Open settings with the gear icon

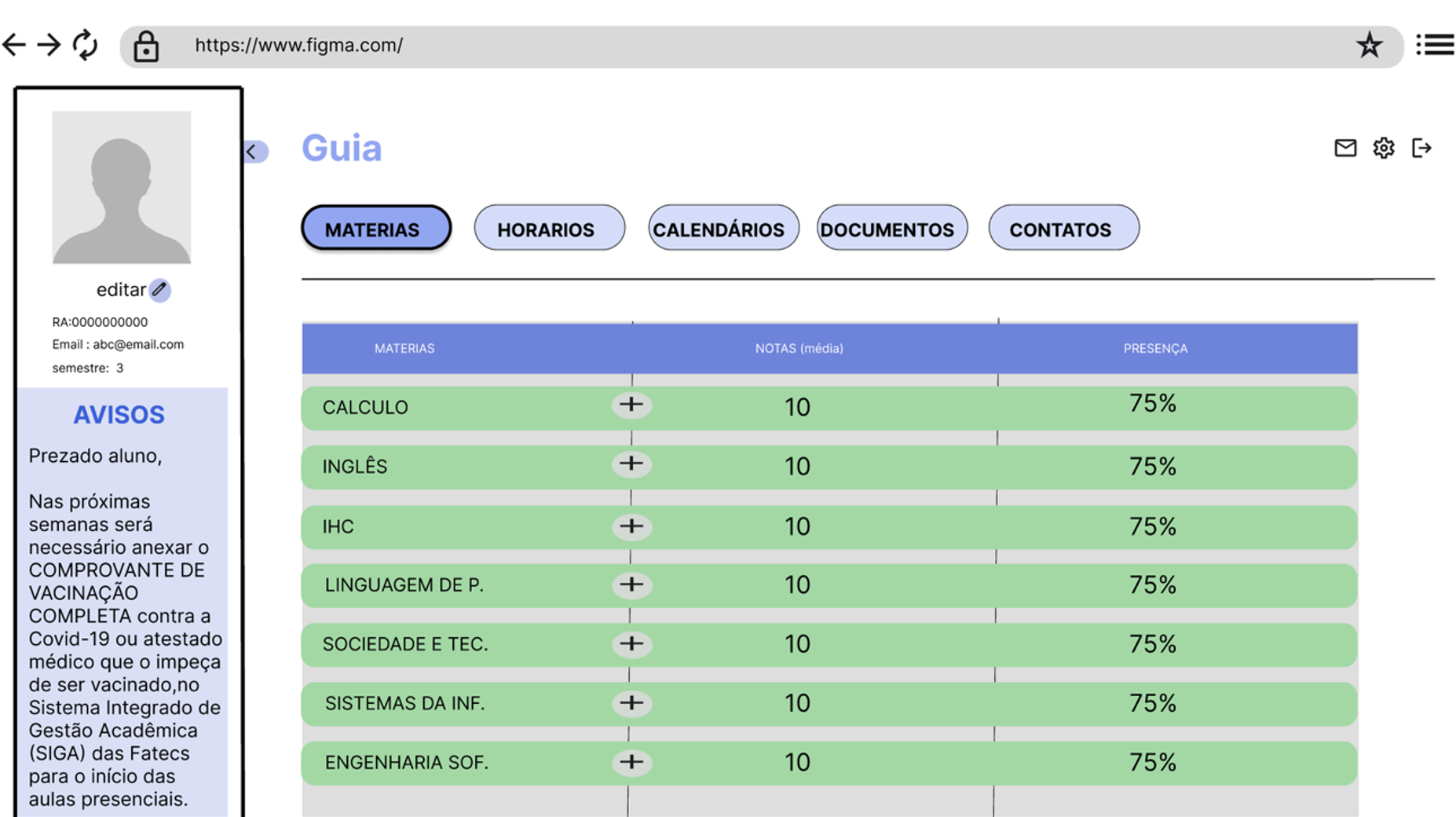(x=1384, y=148)
